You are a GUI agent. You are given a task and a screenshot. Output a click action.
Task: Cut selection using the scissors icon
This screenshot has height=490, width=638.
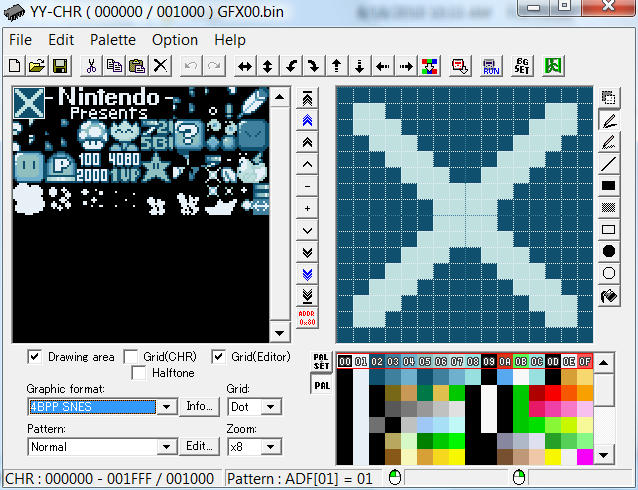click(x=91, y=66)
